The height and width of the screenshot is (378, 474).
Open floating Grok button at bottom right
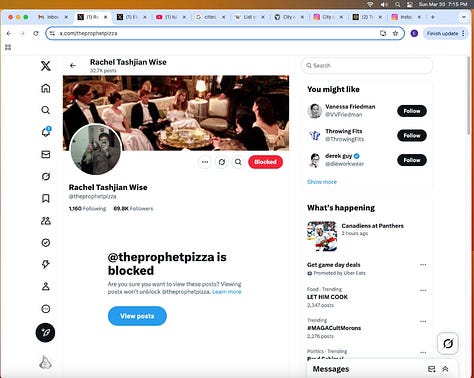tap(448, 343)
